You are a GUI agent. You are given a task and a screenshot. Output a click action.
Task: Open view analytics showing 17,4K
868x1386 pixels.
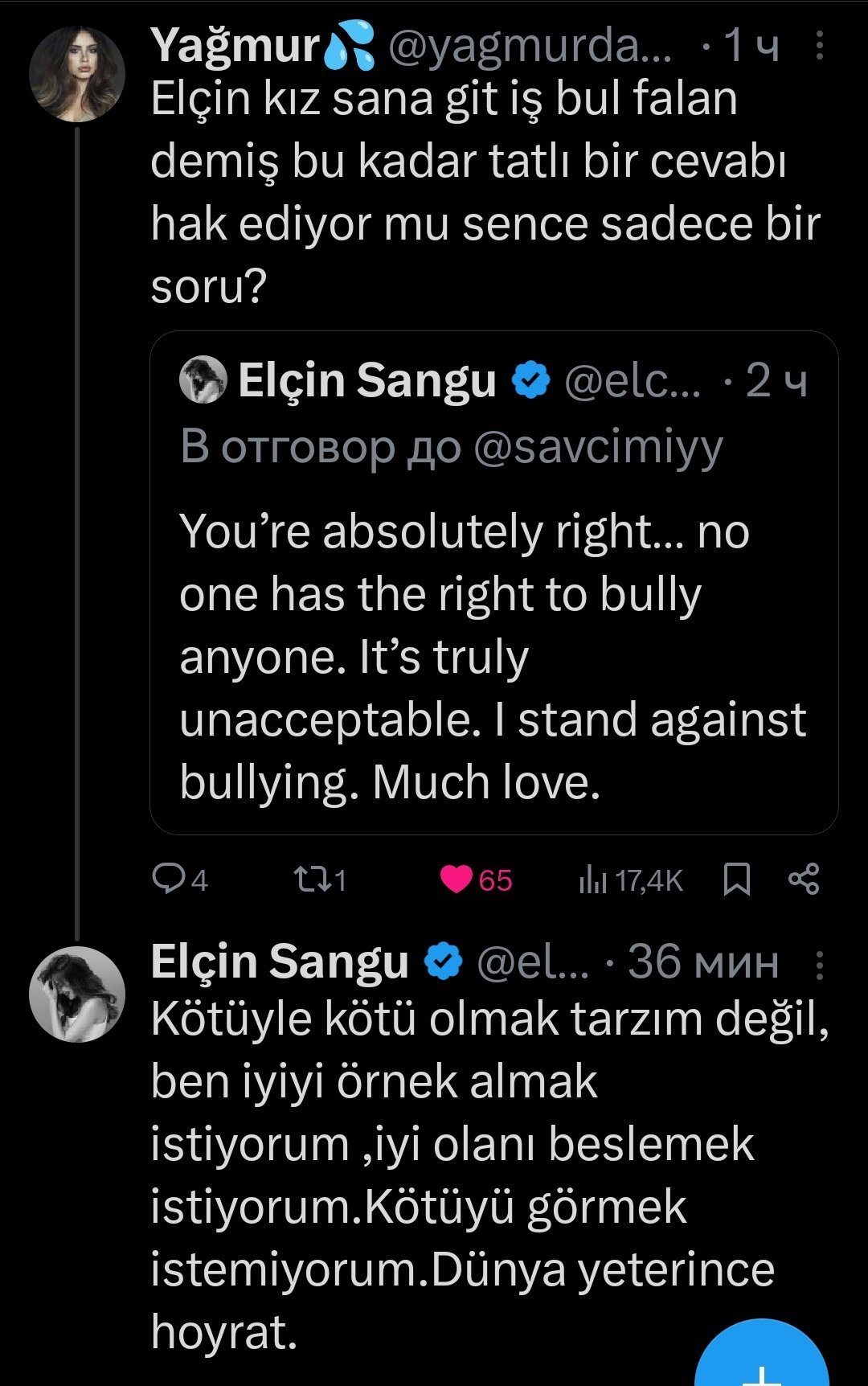pos(592,881)
